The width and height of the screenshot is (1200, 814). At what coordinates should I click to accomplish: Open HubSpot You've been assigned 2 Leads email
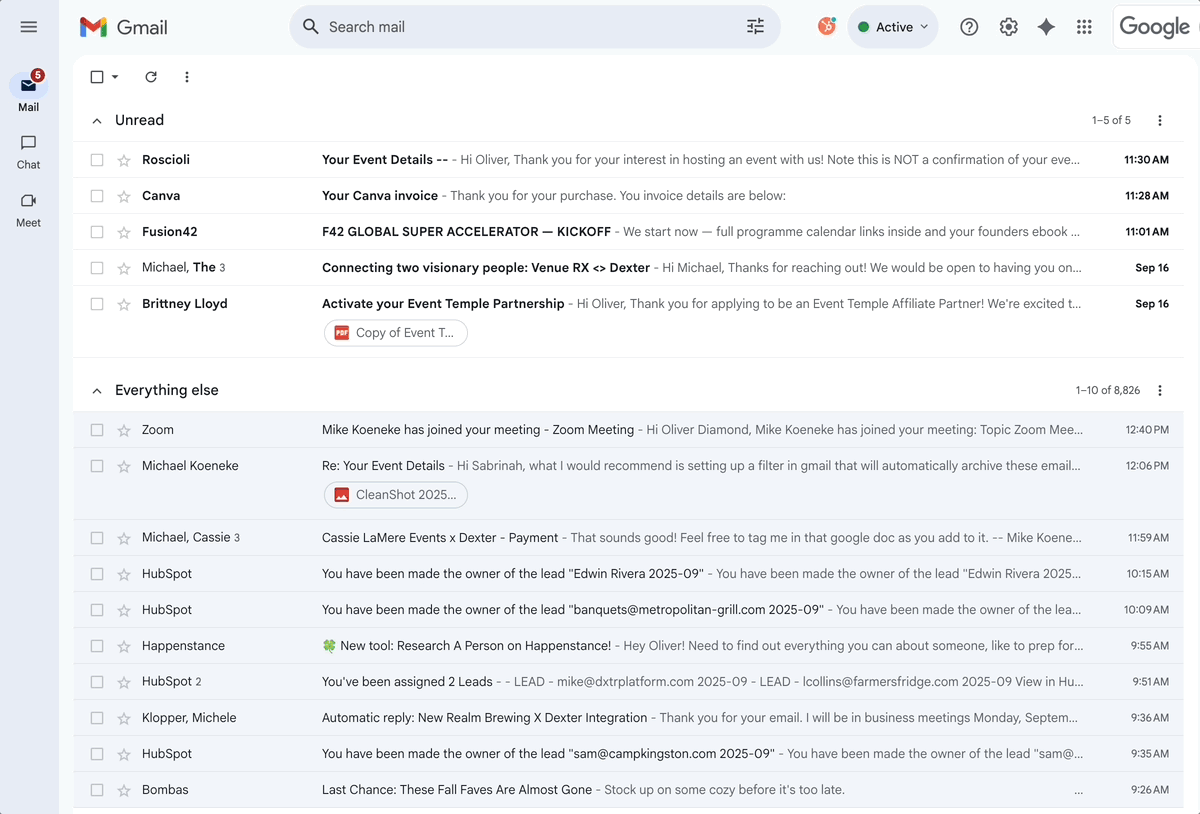click(x=628, y=682)
